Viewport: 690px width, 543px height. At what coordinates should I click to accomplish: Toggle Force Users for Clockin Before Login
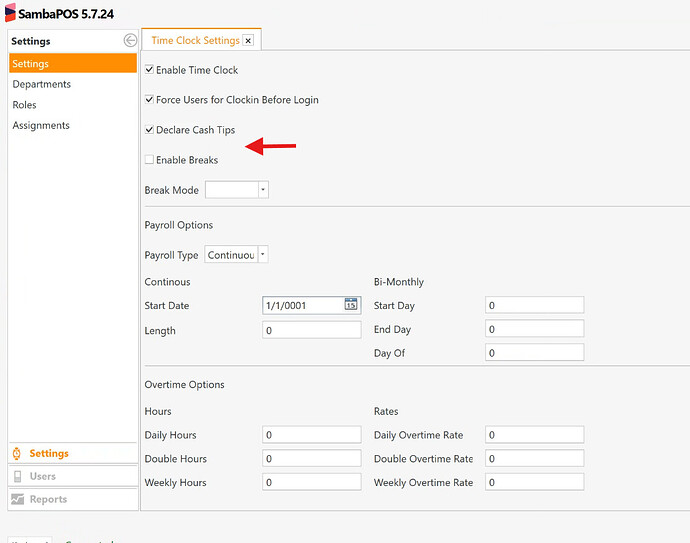pos(150,100)
